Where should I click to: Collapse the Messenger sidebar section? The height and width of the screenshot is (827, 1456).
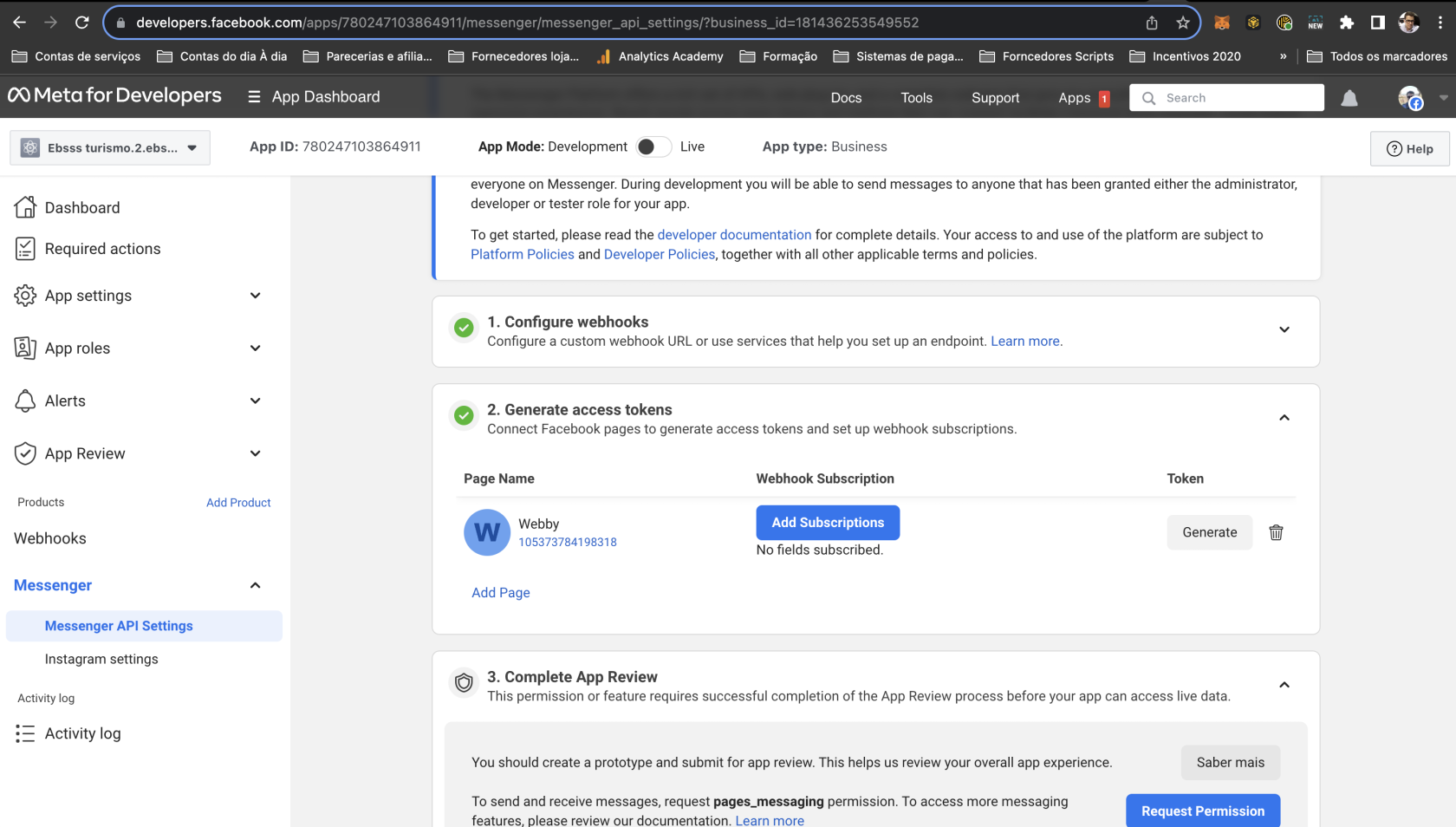coord(255,585)
